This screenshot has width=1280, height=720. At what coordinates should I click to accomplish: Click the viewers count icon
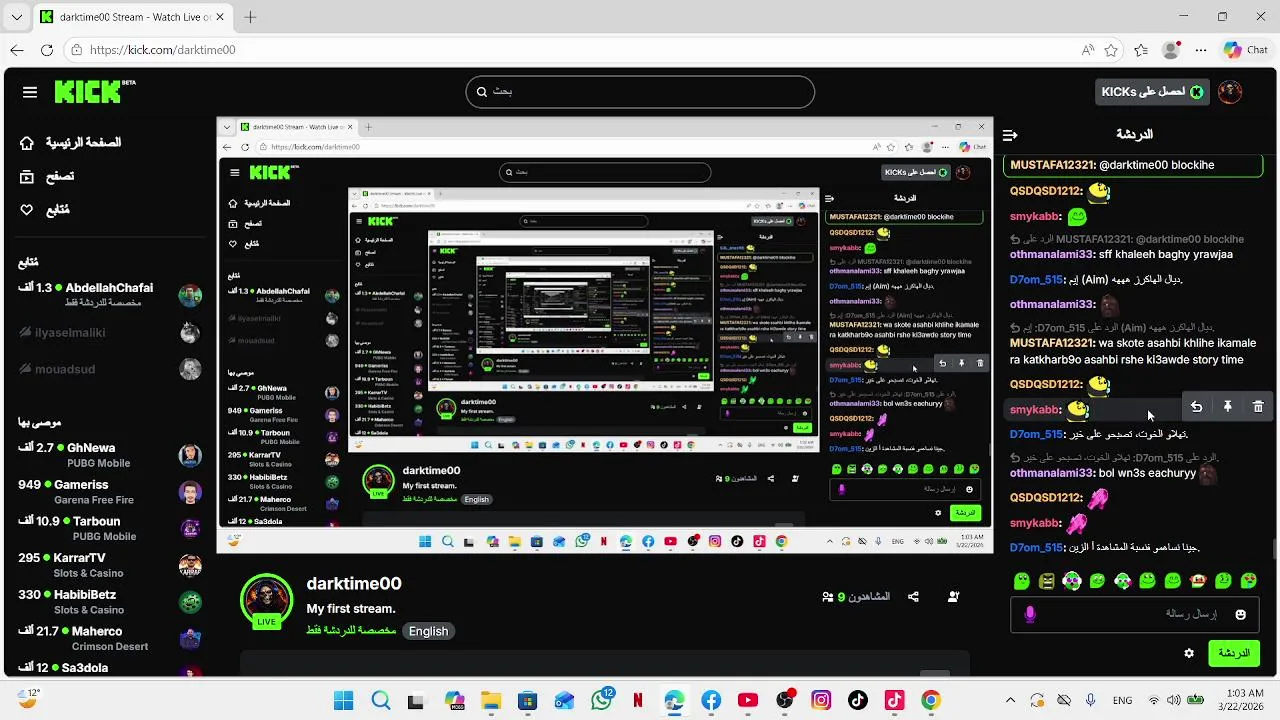coord(828,597)
